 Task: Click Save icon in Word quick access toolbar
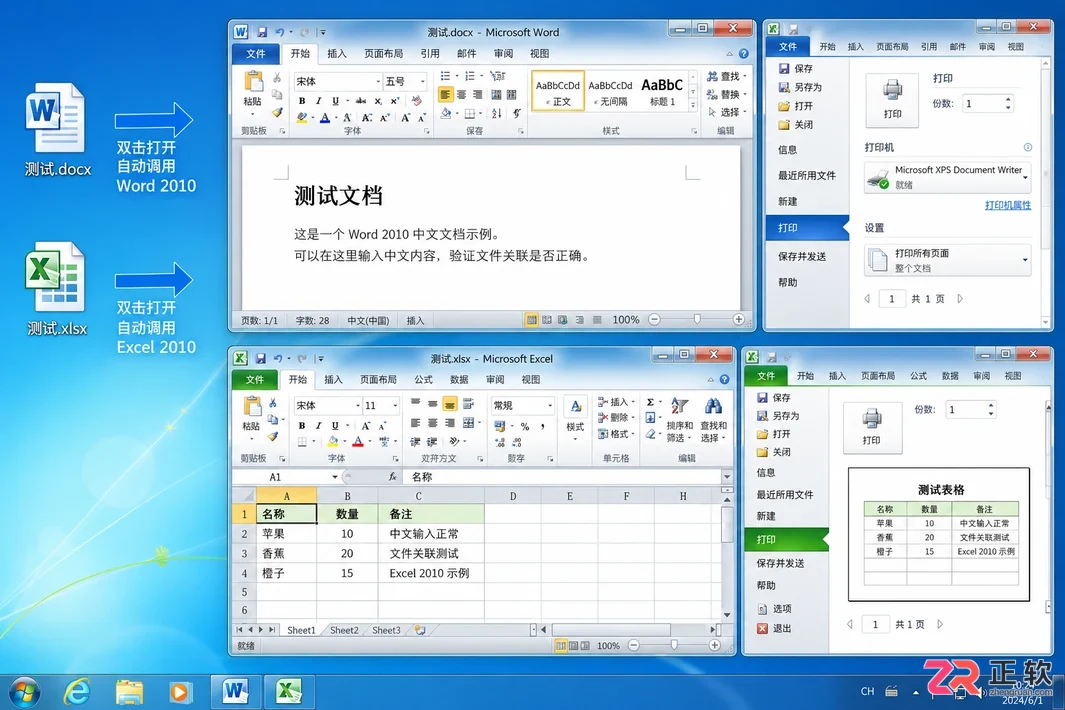pos(261,32)
